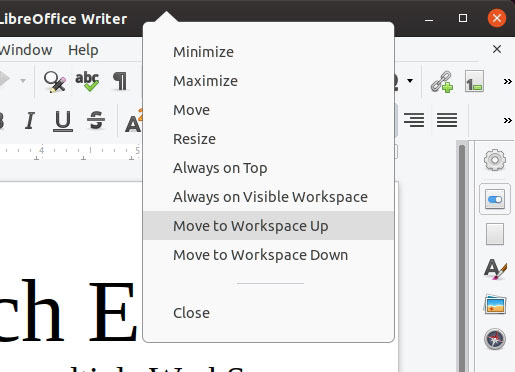The width and height of the screenshot is (515, 372).
Task: Choose Maximize in window menu
Action: click(269, 81)
